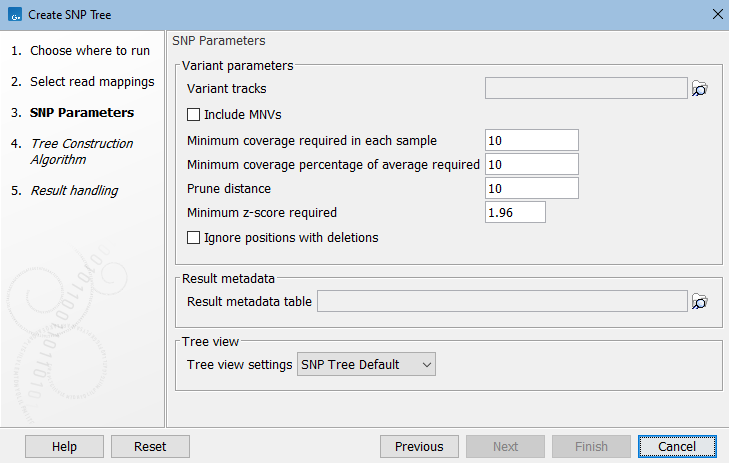Screen dimensions: 729x463
Task: Focus the Minimum coverage percentage of average field
Action: 531,164
